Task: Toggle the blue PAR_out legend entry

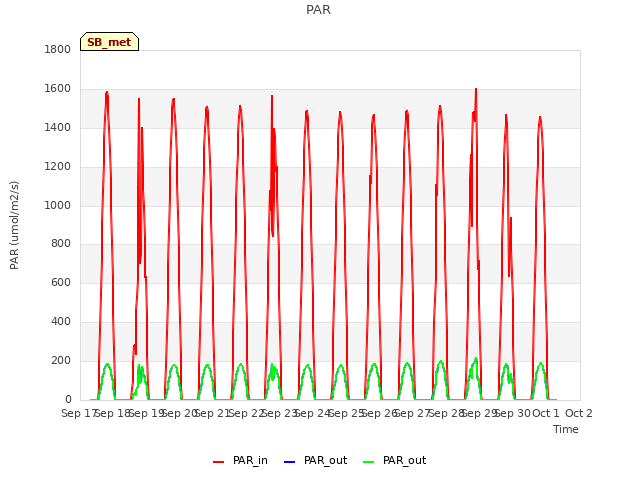Action: (315, 460)
